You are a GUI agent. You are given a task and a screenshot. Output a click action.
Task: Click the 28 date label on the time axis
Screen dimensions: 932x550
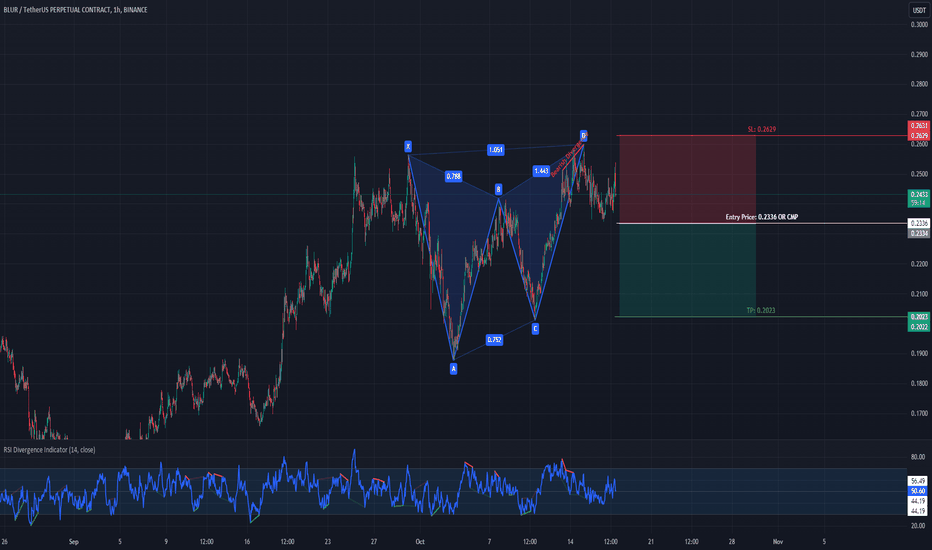tap(732, 542)
